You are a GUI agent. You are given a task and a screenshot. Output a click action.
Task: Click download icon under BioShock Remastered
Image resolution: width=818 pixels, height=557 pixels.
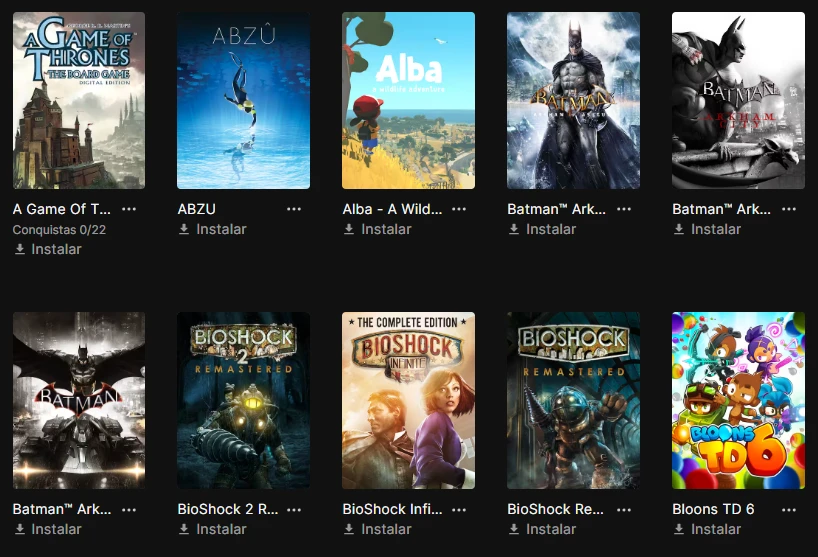click(513, 529)
